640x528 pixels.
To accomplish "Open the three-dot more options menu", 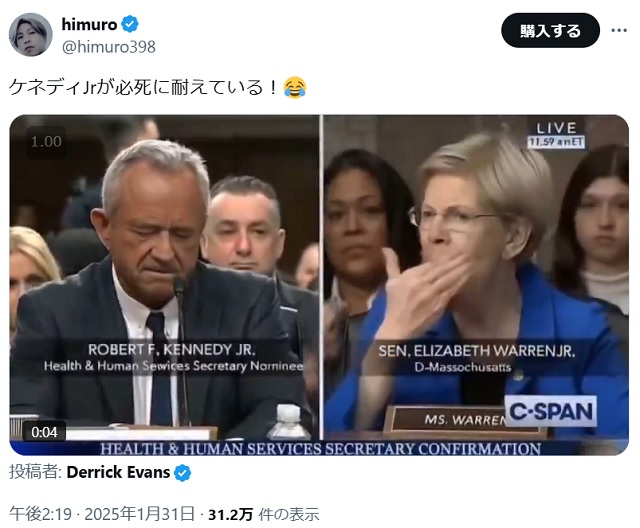I will [619, 30].
